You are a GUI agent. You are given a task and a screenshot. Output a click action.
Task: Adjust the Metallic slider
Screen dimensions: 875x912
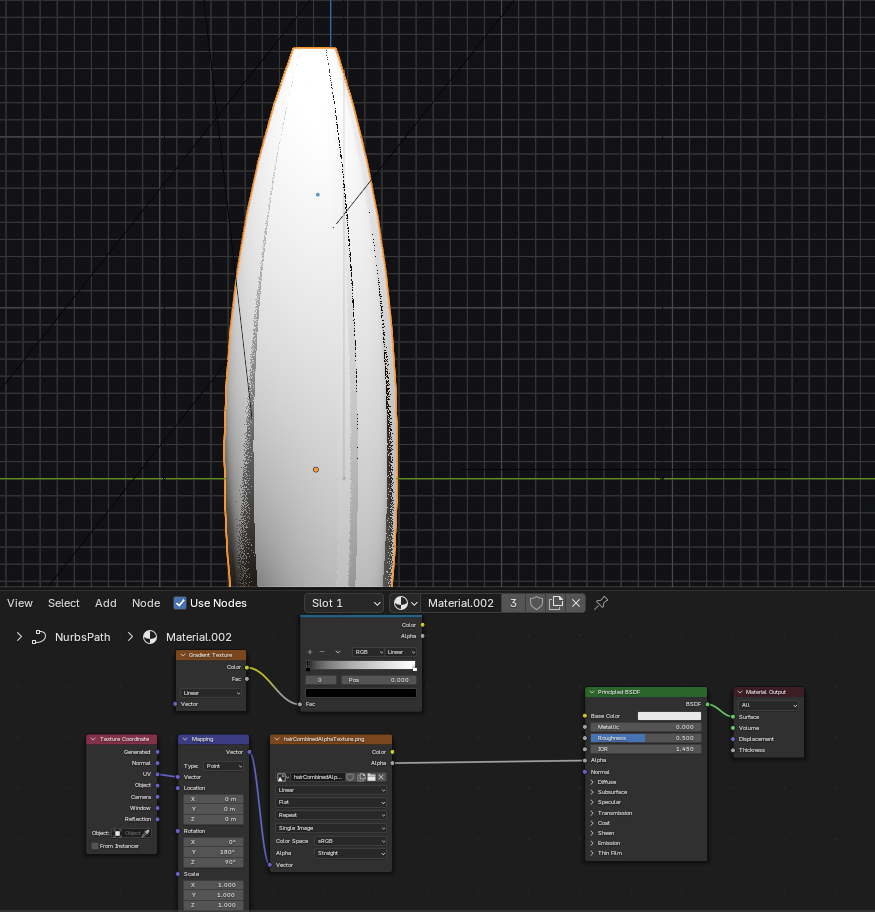click(646, 727)
